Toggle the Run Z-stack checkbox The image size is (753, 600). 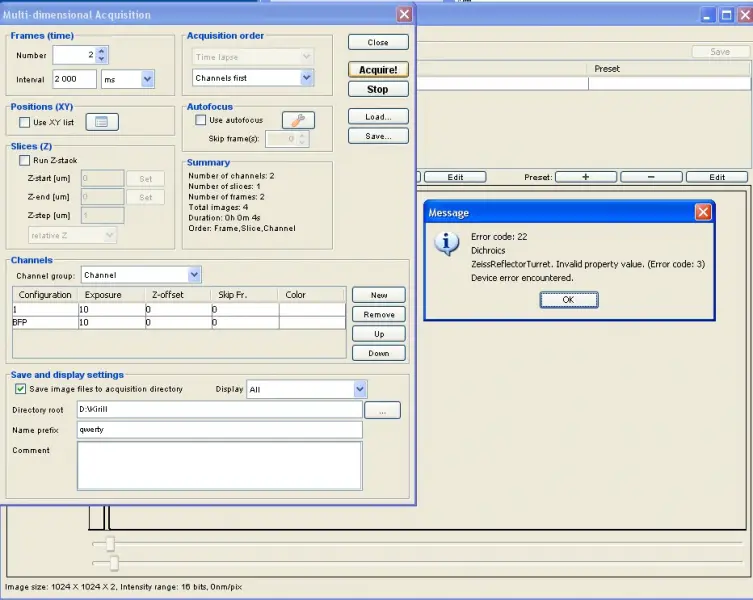25,160
